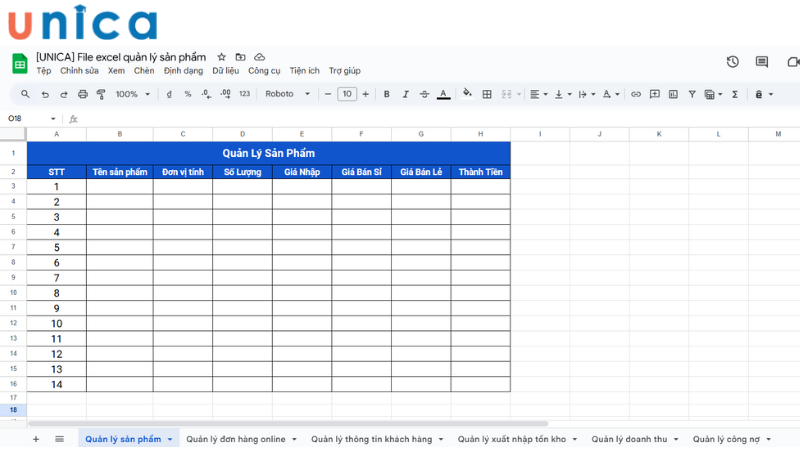Switch to Quản lý đơn hàng online tab
The height and width of the screenshot is (450, 800).
[236, 439]
